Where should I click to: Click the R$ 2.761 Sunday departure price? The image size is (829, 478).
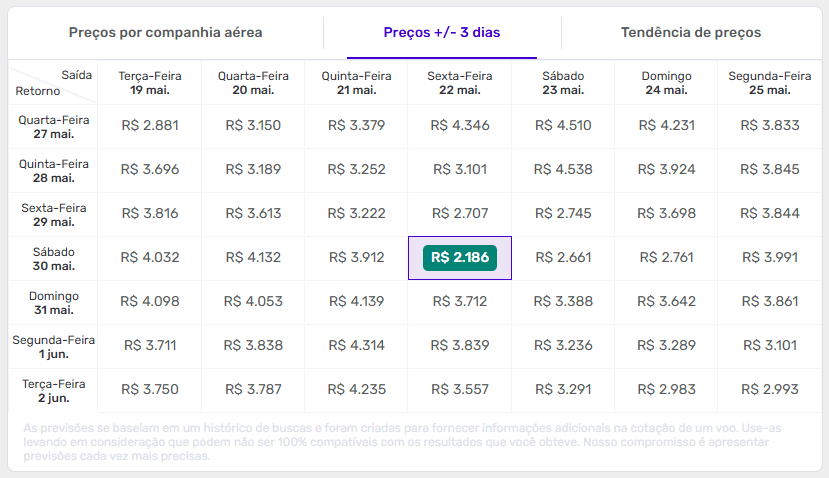pyautogui.click(x=667, y=258)
